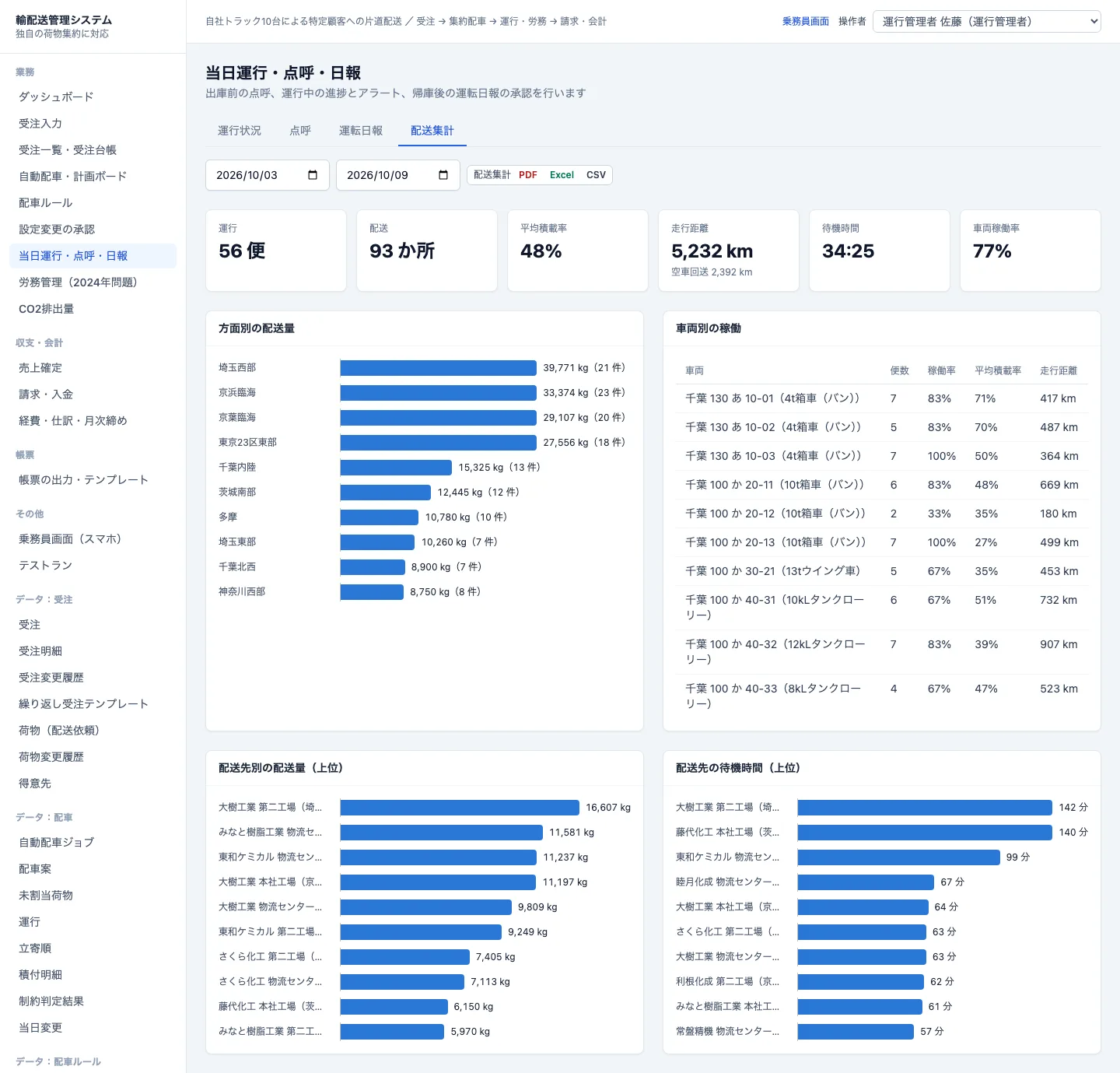The height and width of the screenshot is (1073, 1120).
Task: Click 藤代化工 本社工場 waiting time row
Action: coord(882,833)
